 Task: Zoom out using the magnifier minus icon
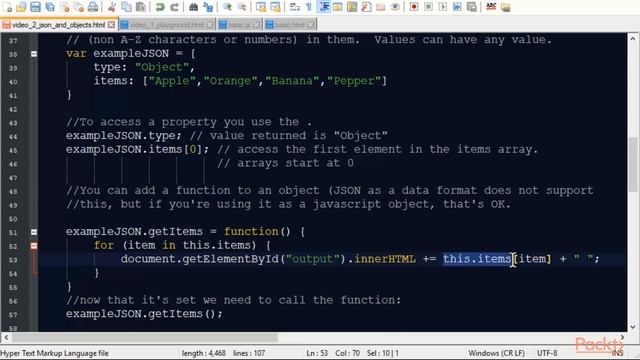click(242, 7)
